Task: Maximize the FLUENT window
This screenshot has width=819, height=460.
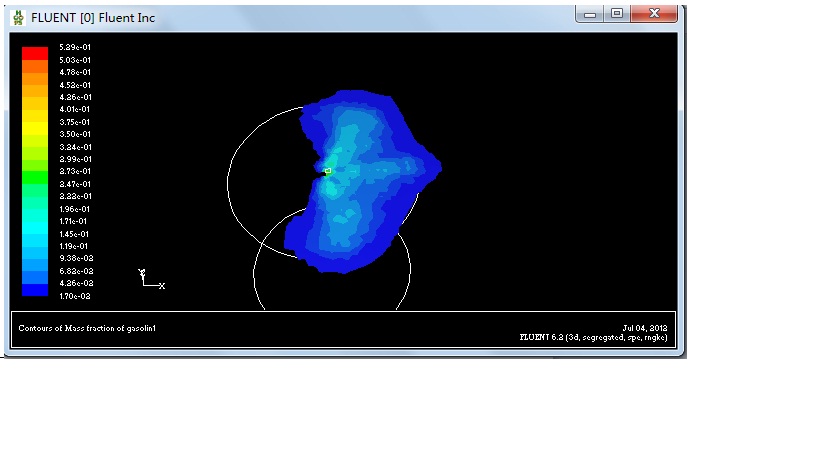Action: tap(617, 14)
